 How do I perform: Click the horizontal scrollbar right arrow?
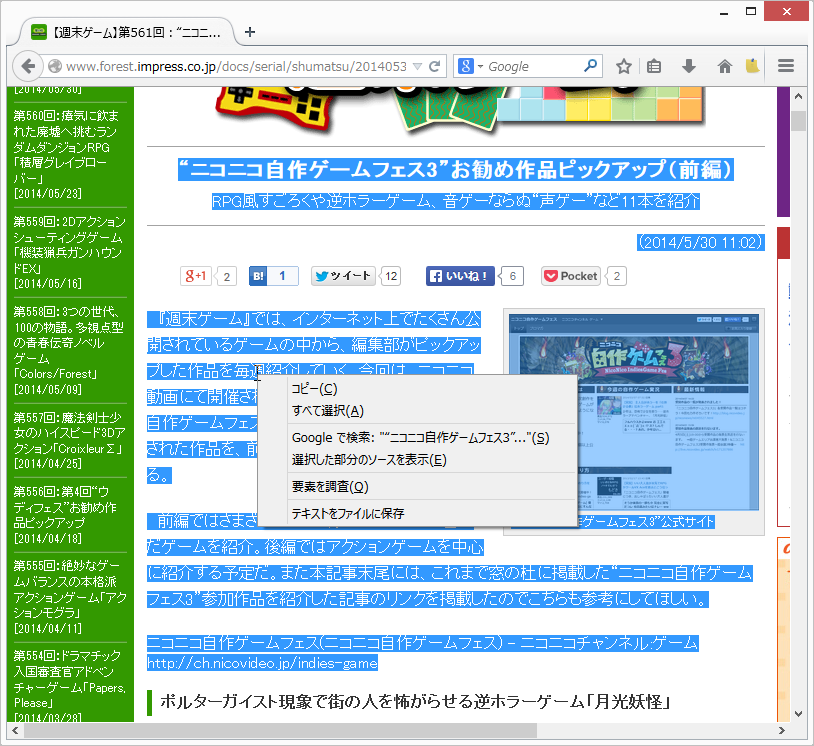[782, 731]
